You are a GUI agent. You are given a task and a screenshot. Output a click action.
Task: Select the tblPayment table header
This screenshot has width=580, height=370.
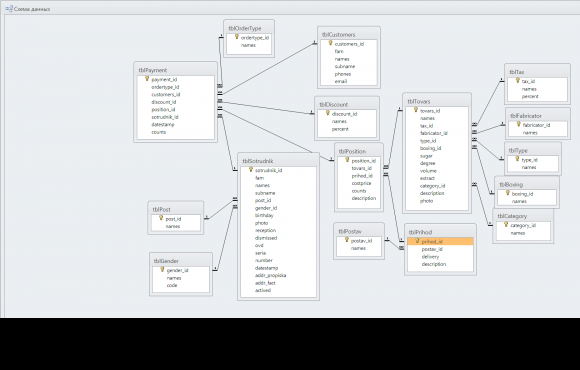[175, 70]
